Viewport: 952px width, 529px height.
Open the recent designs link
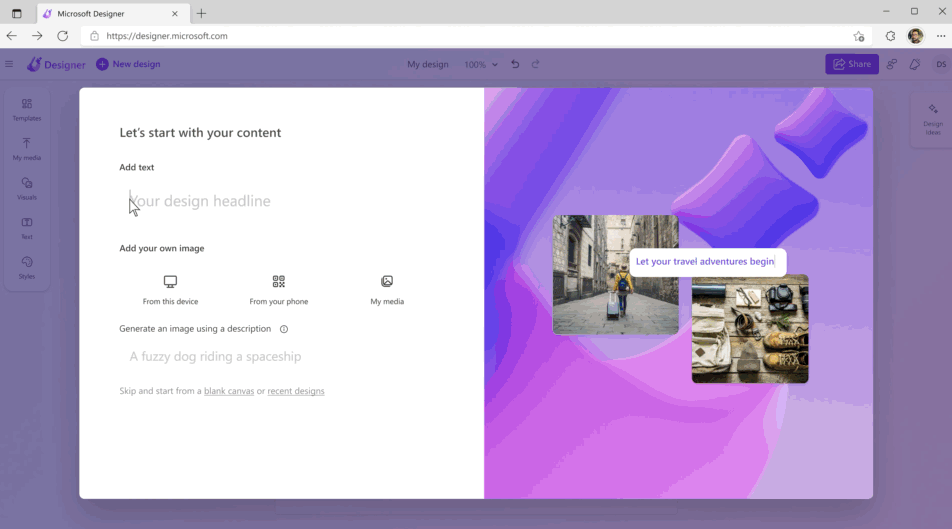[x=296, y=391]
